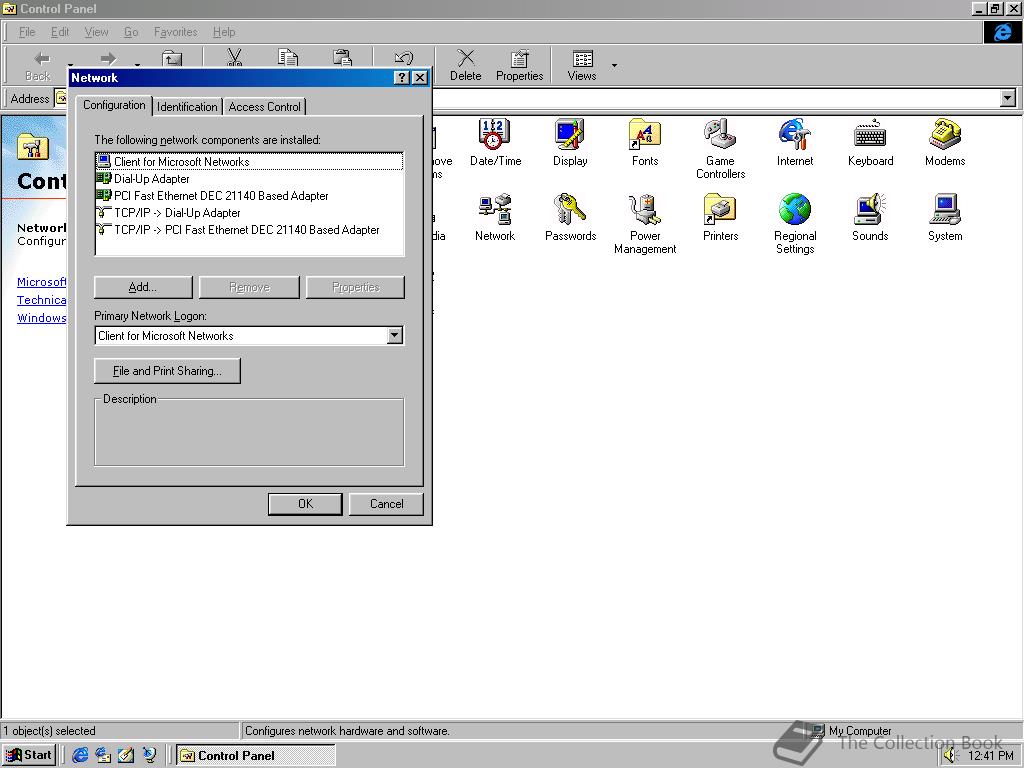The height and width of the screenshot is (768, 1024).
Task: Click the Show Desktop quick launch icon
Action: pos(126,756)
